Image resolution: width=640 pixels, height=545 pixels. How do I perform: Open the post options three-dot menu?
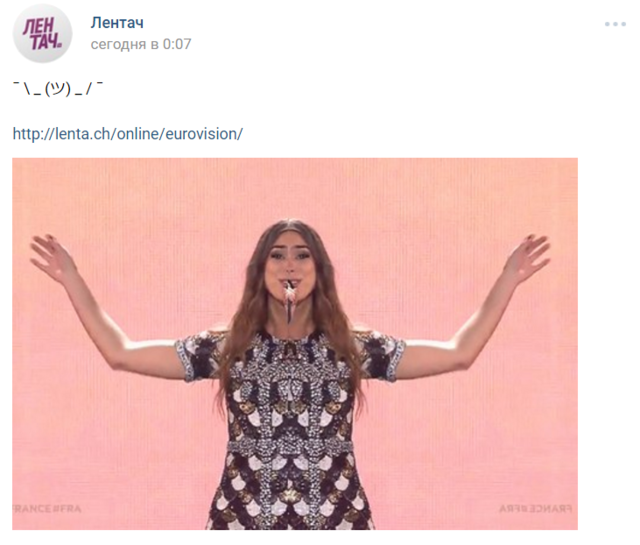click(615, 24)
